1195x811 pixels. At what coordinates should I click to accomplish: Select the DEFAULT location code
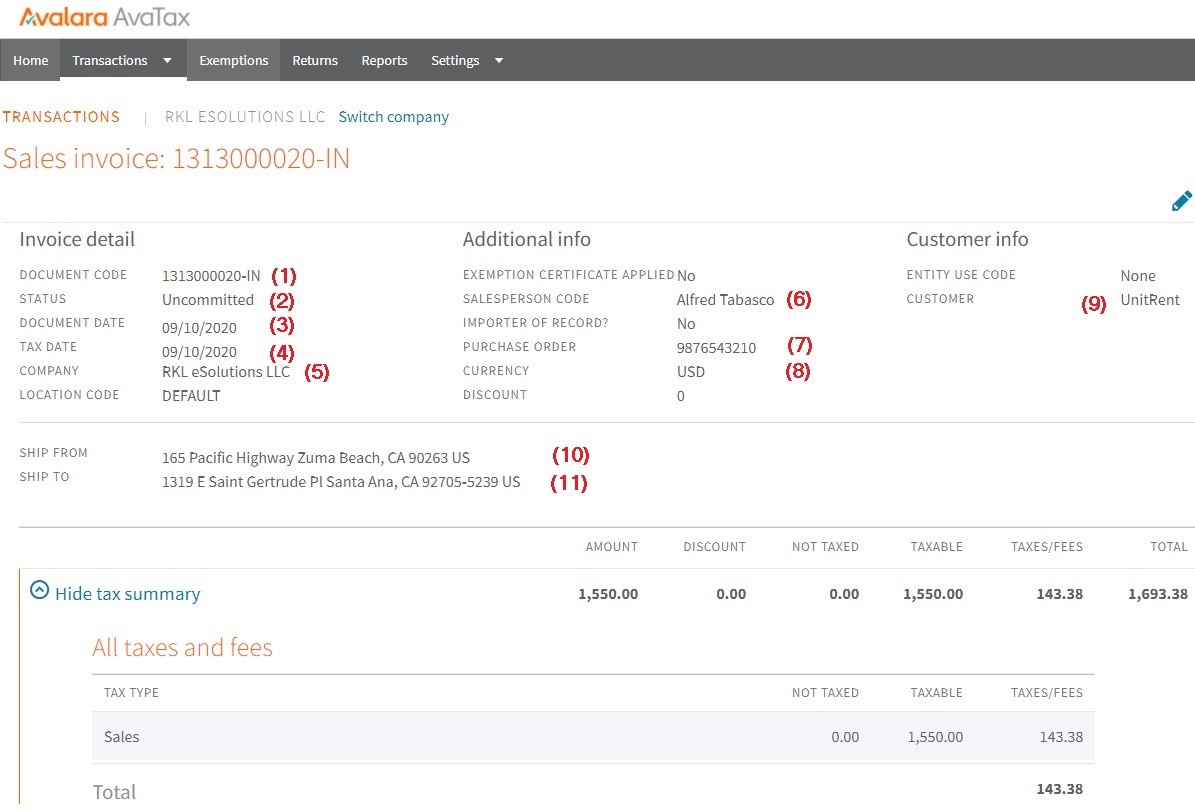(x=191, y=395)
